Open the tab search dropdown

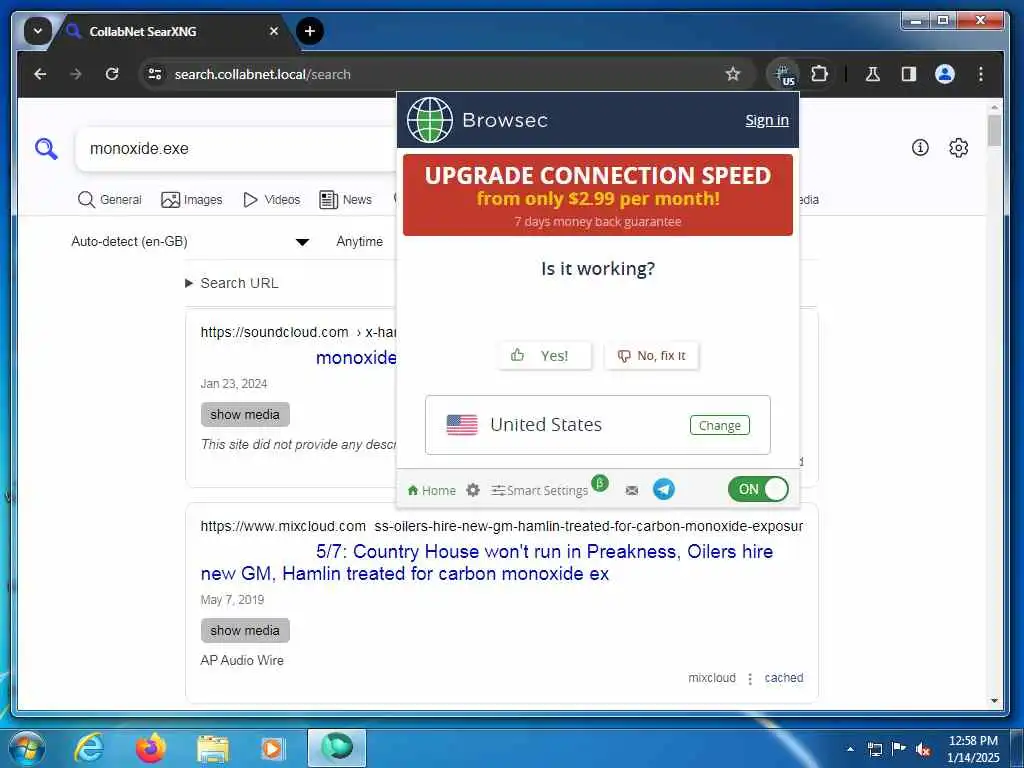point(38,31)
